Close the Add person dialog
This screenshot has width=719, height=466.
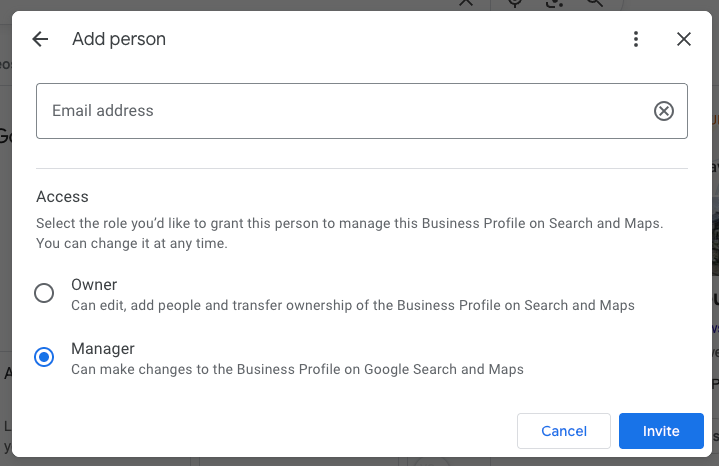(x=684, y=39)
